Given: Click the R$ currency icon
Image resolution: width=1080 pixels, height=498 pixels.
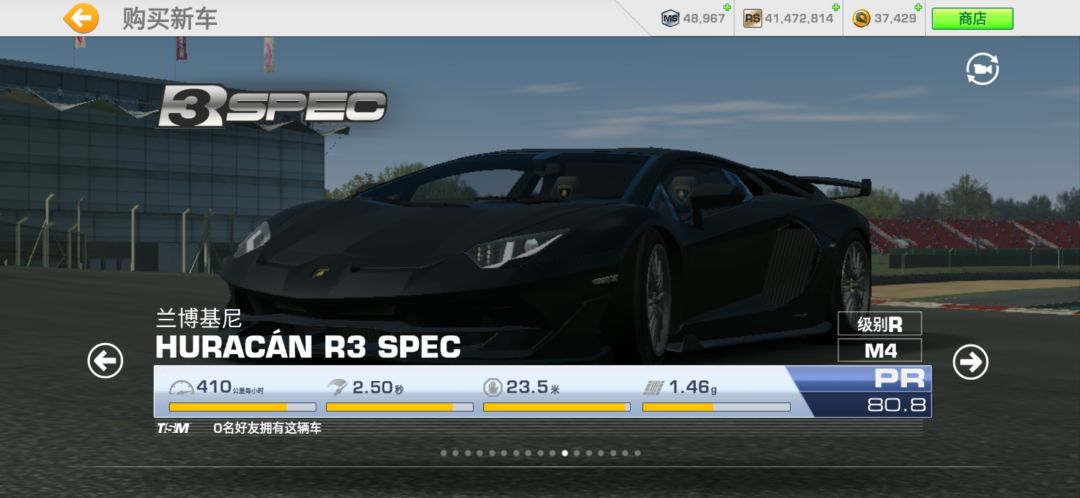Looking at the screenshot, I should pyautogui.click(x=752, y=19).
